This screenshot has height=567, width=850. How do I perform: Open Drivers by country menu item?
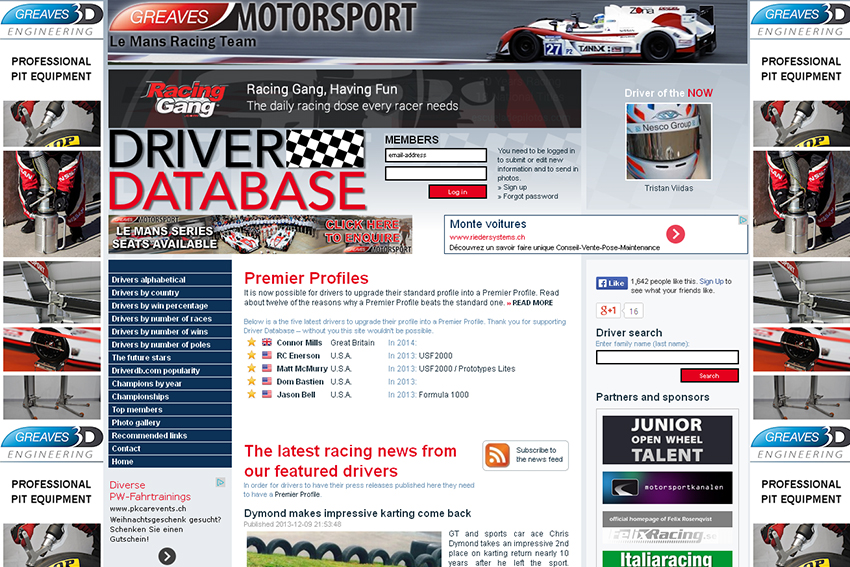click(x=170, y=293)
